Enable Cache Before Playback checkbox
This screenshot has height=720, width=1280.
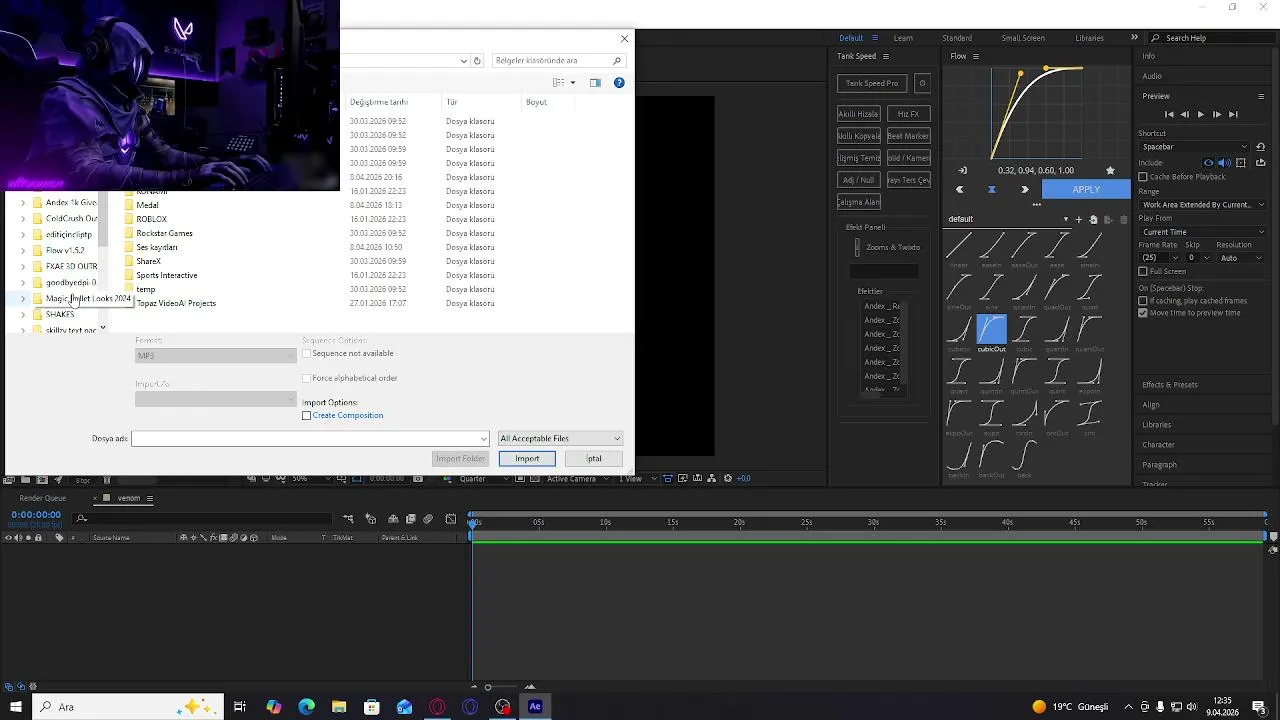(1143, 177)
